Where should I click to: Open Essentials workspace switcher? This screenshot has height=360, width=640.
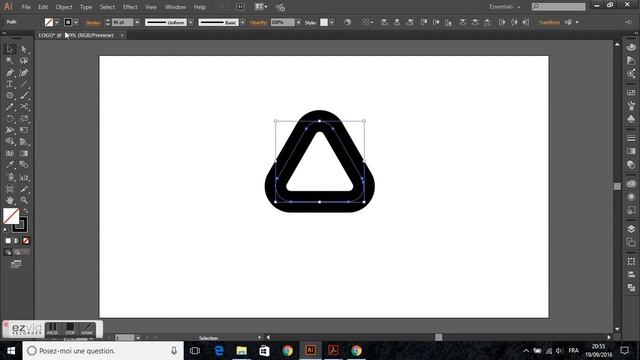[x=504, y=7]
